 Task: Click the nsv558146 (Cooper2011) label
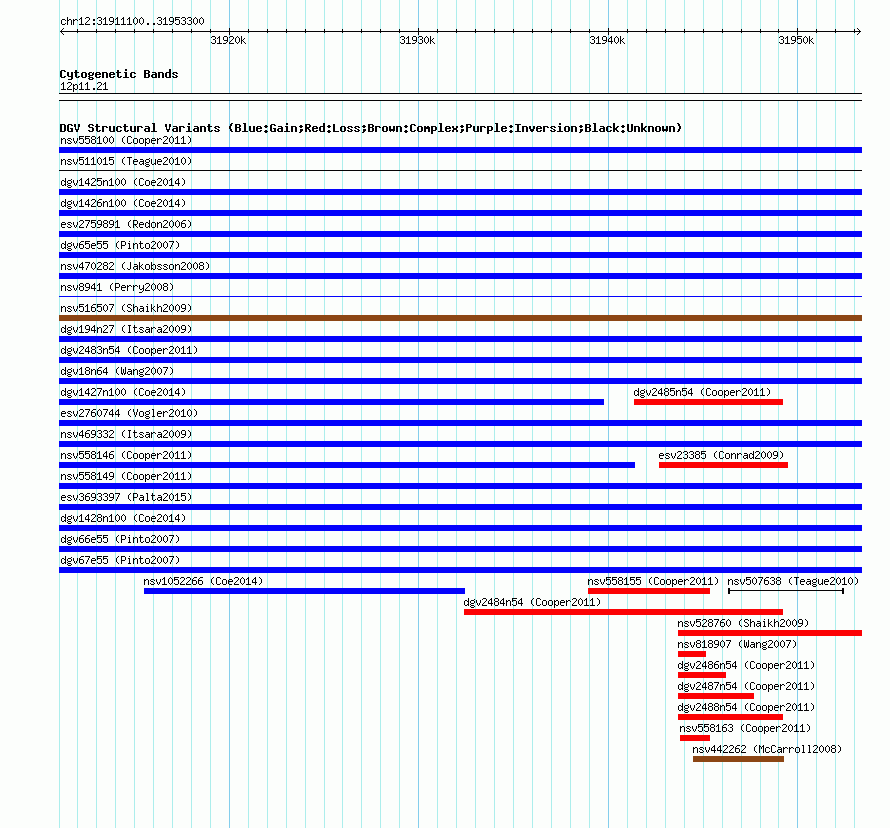(x=126, y=455)
